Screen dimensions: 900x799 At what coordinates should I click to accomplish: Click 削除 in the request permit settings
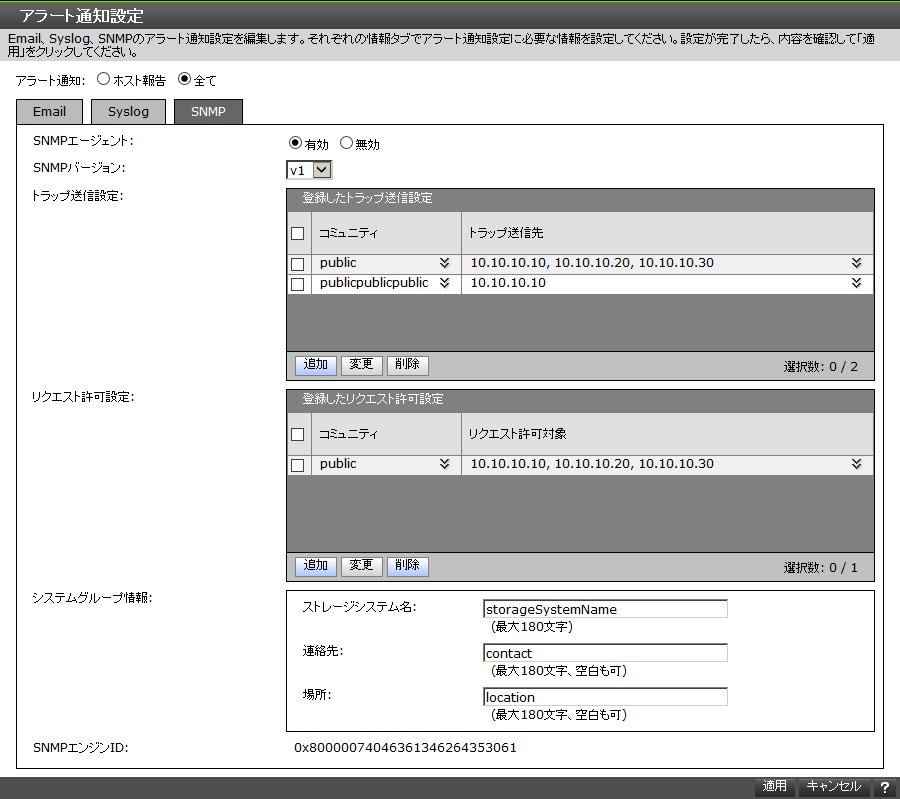(x=407, y=565)
